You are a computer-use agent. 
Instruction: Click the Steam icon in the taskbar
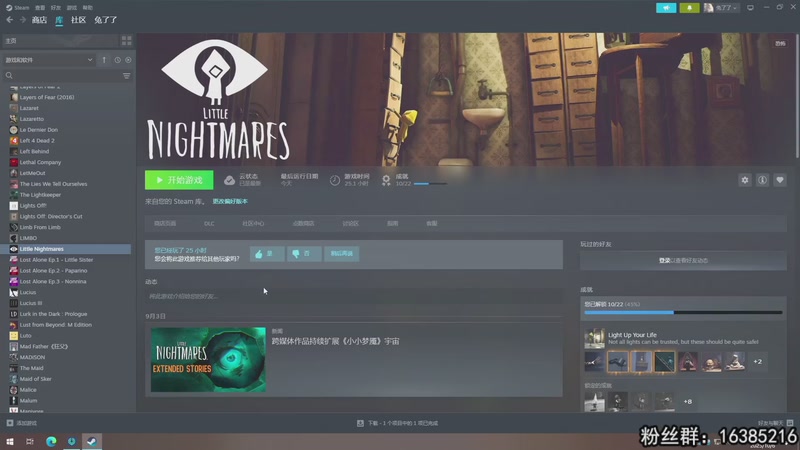[92, 441]
